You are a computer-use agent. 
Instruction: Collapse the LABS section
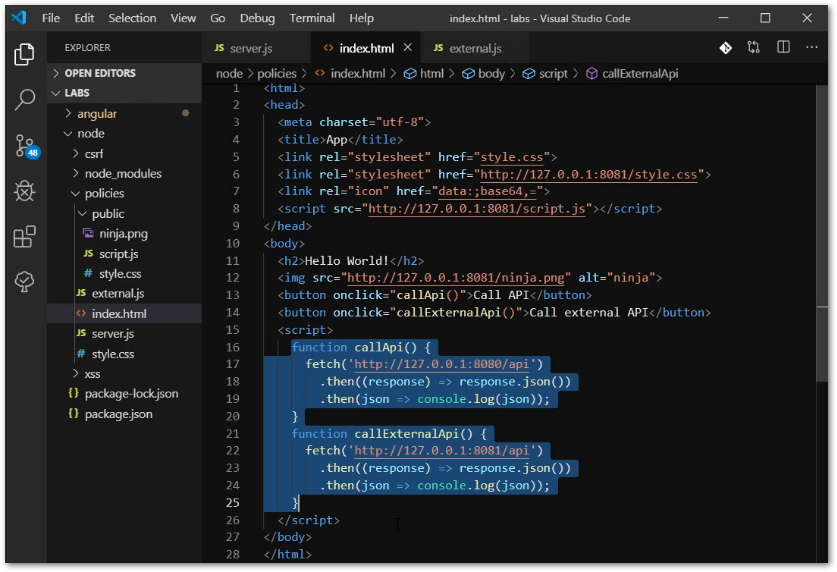[124, 93]
